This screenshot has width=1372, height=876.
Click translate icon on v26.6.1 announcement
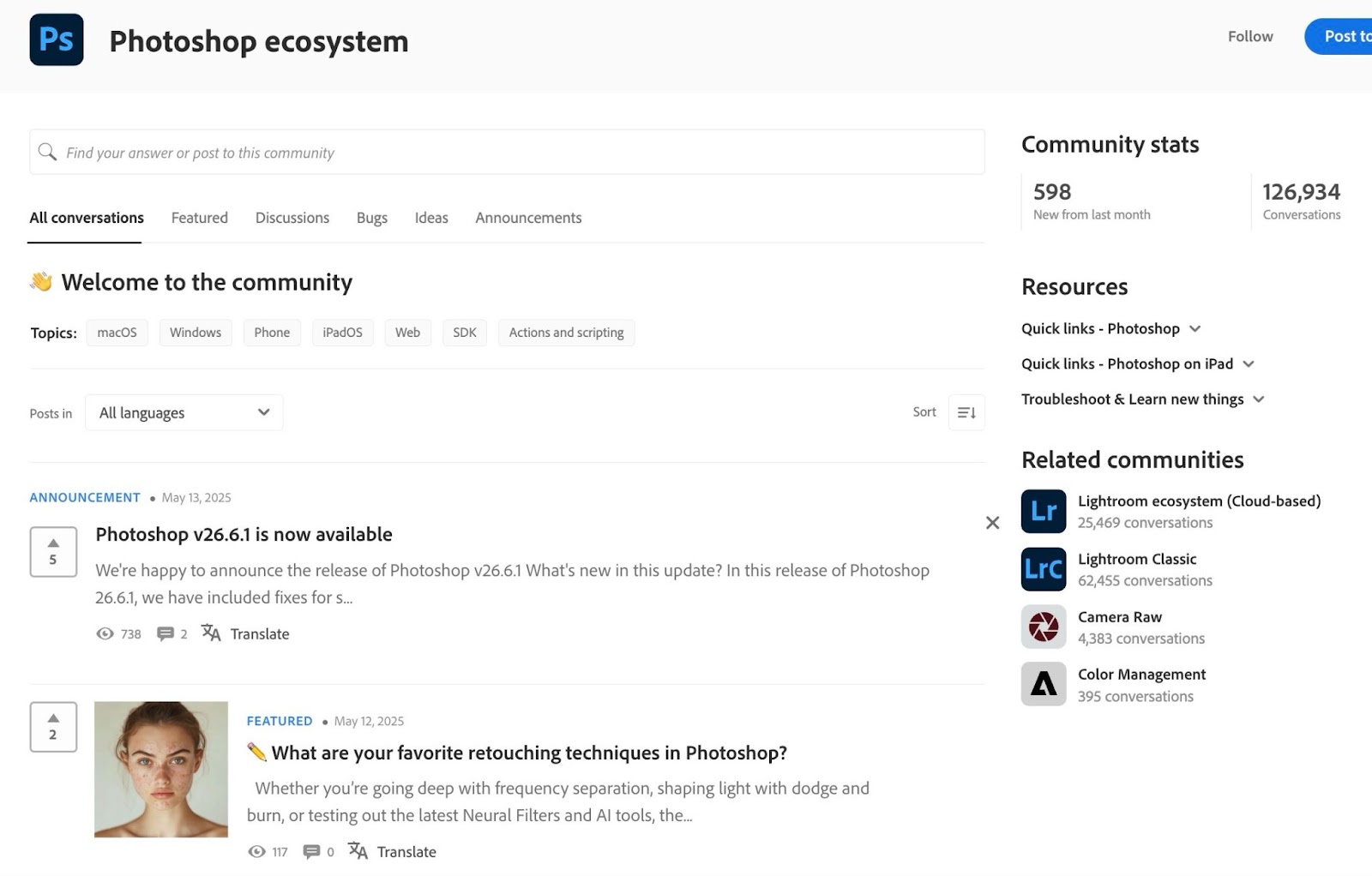pyautogui.click(x=211, y=633)
